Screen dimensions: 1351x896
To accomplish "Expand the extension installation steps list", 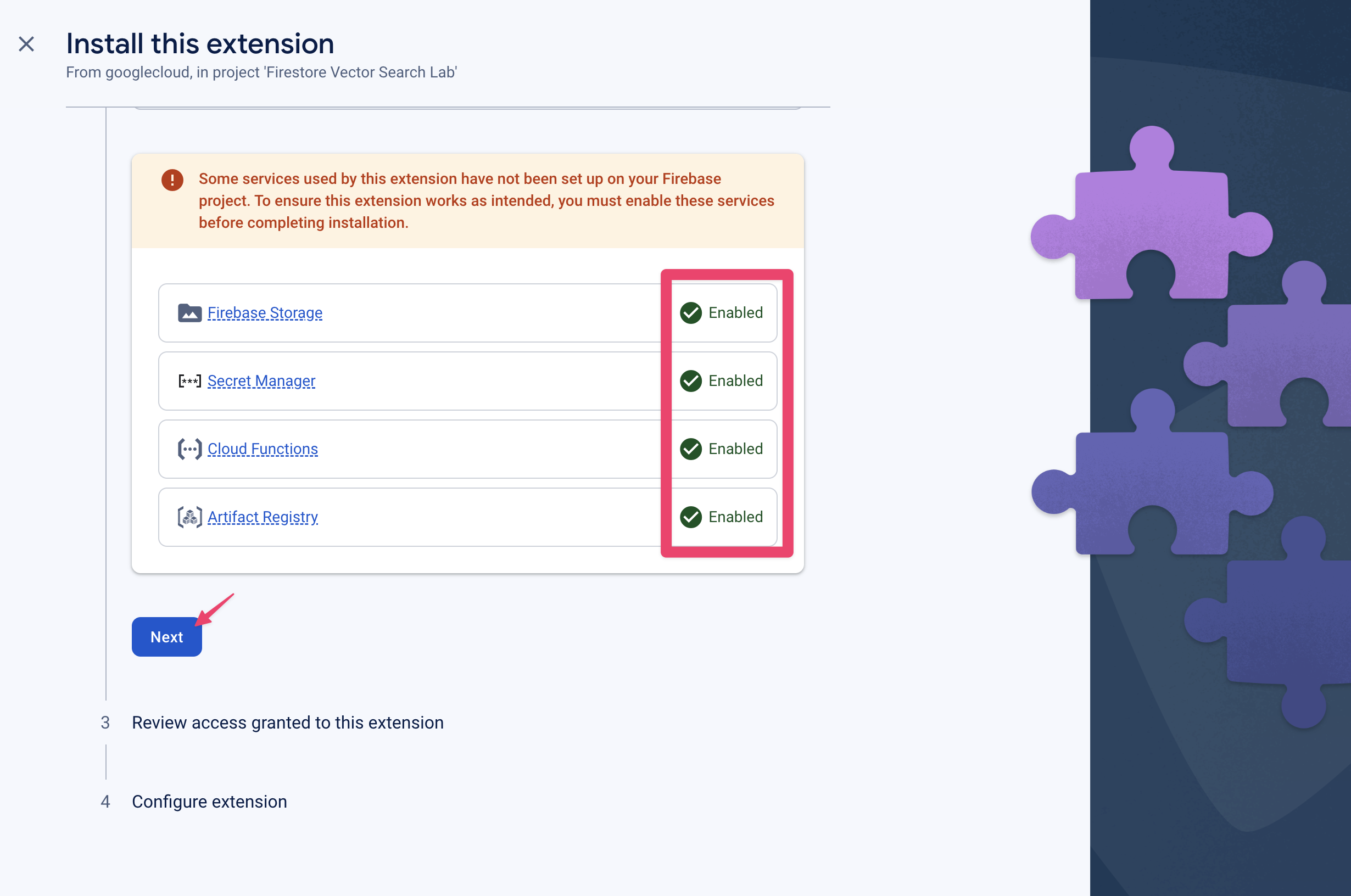I will tap(287, 721).
